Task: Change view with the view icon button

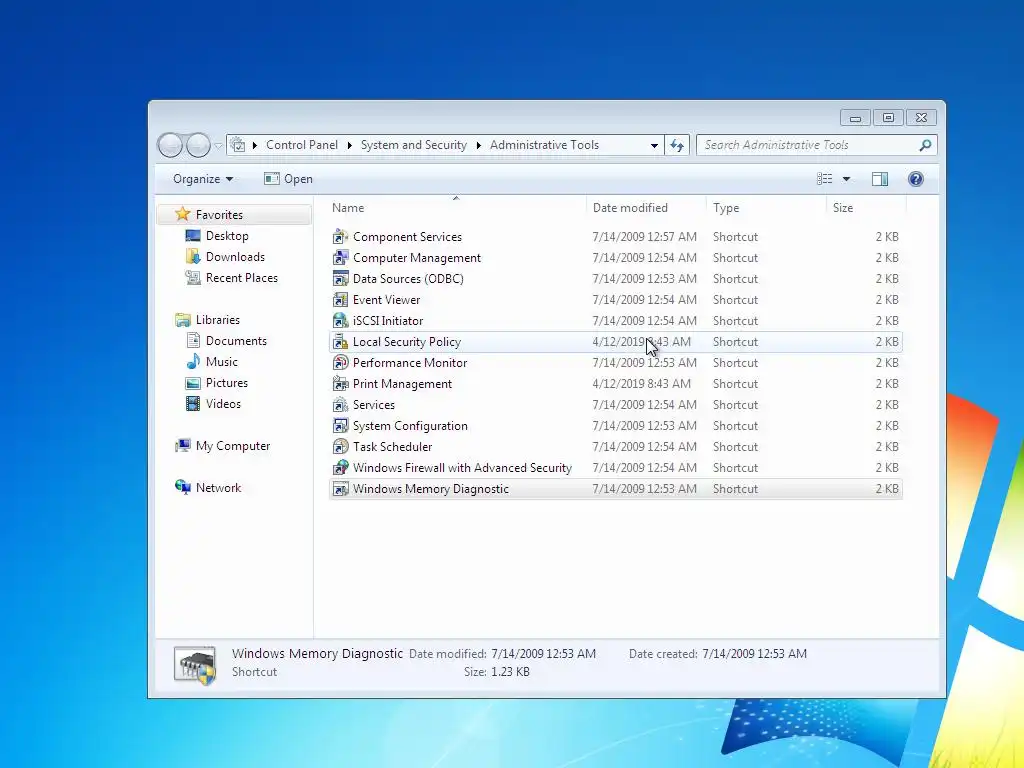Action: (x=825, y=179)
